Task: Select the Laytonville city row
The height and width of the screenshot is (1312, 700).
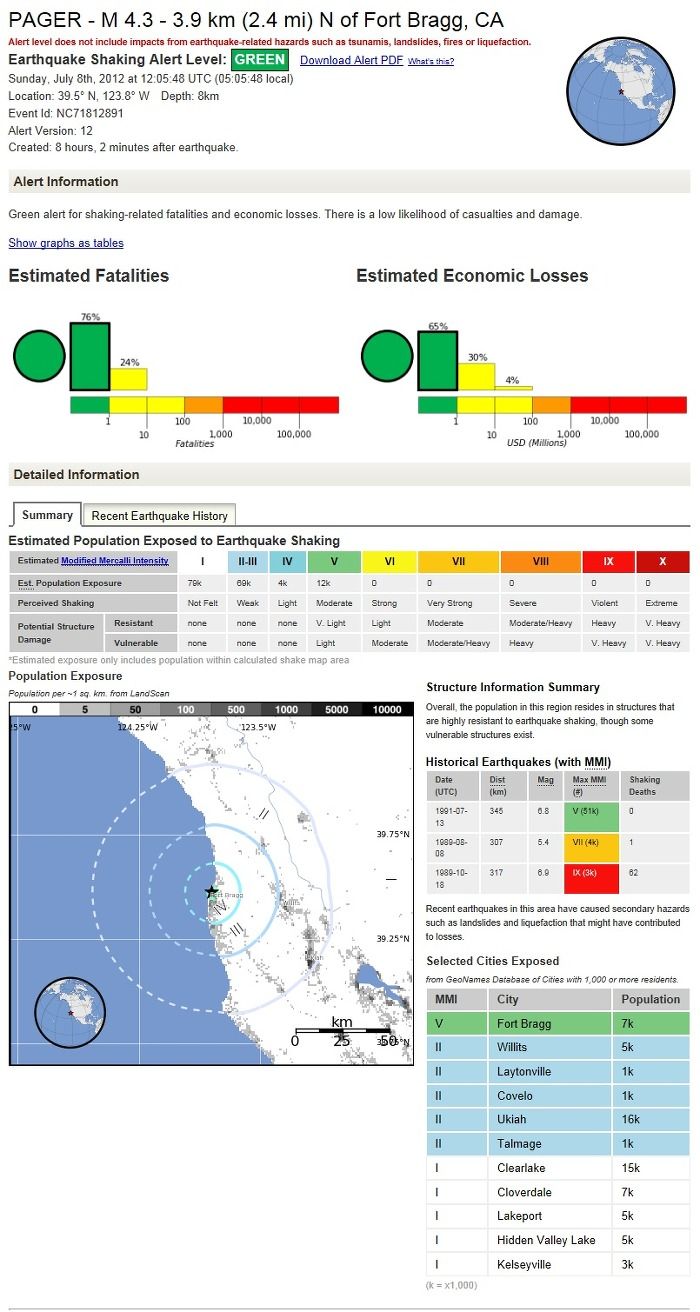Action: pyautogui.click(x=558, y=1071)
